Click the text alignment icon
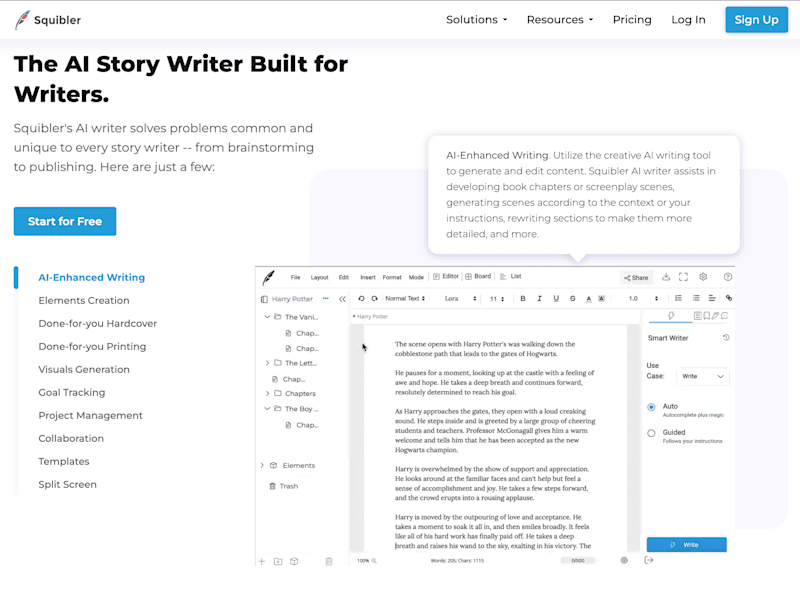Image resolution: width=800 pixels, height=600 pixels. point(712,298)
